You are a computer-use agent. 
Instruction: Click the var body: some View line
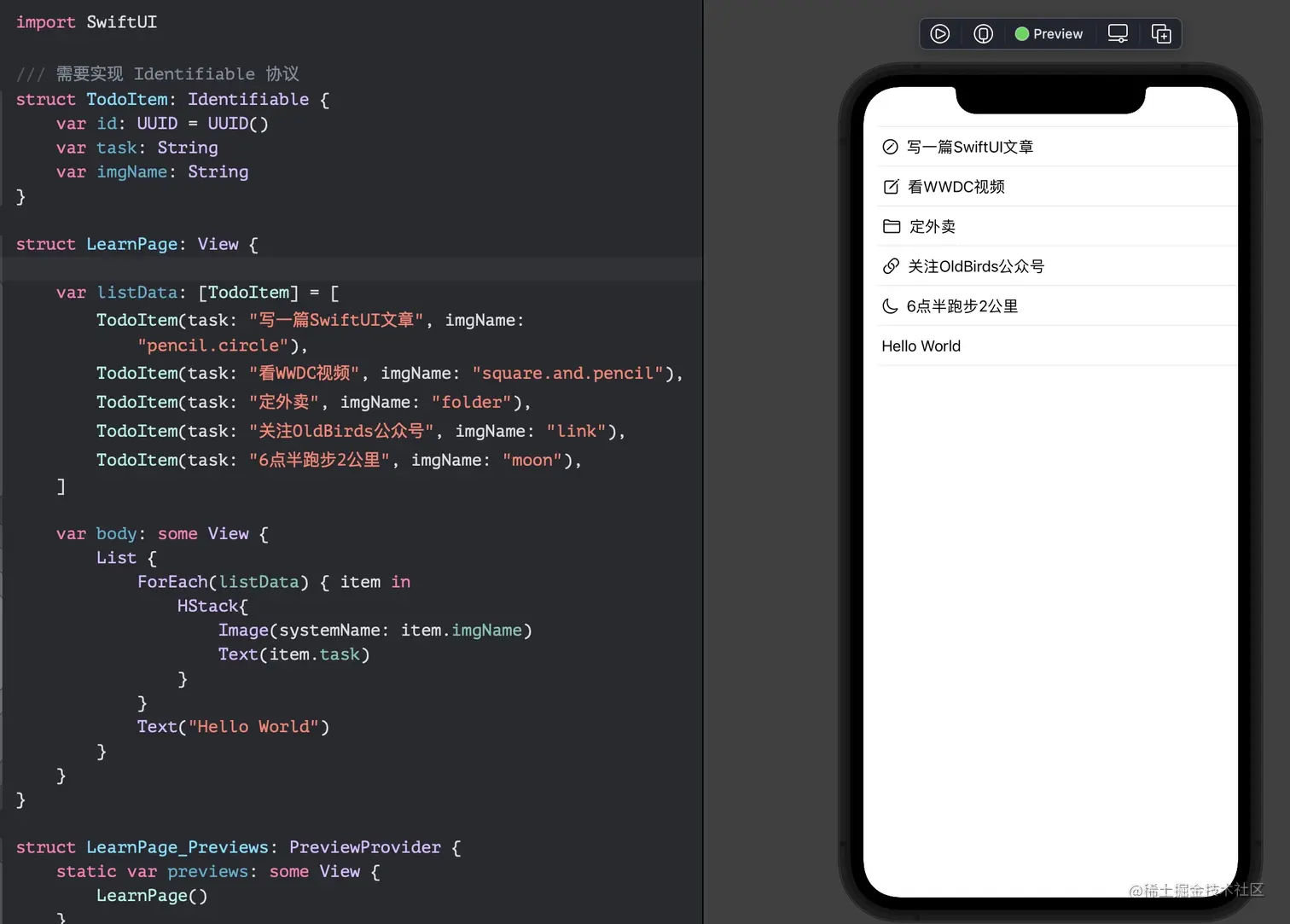pos(162,534)
